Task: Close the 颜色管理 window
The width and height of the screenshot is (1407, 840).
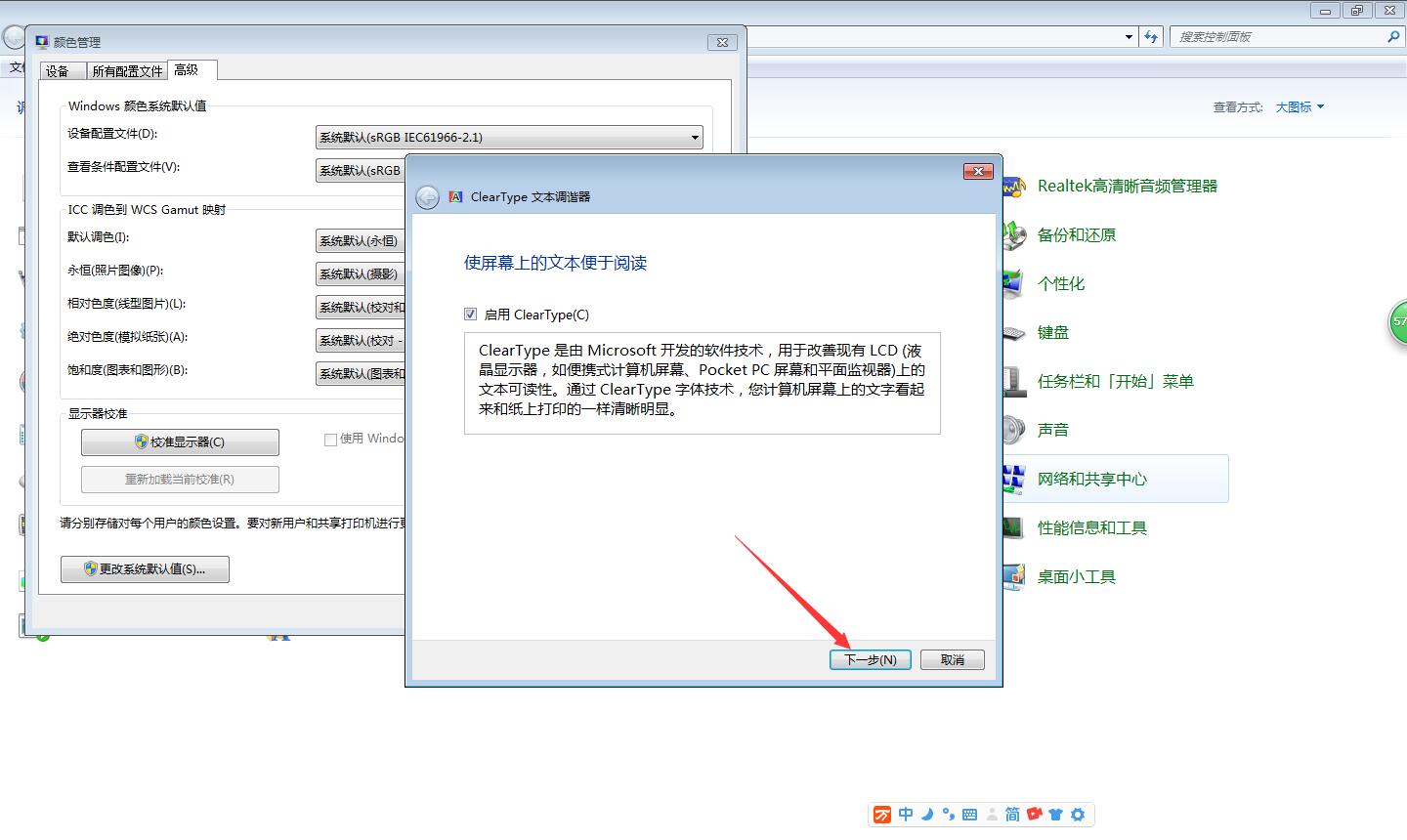Action: coord(722,42)
